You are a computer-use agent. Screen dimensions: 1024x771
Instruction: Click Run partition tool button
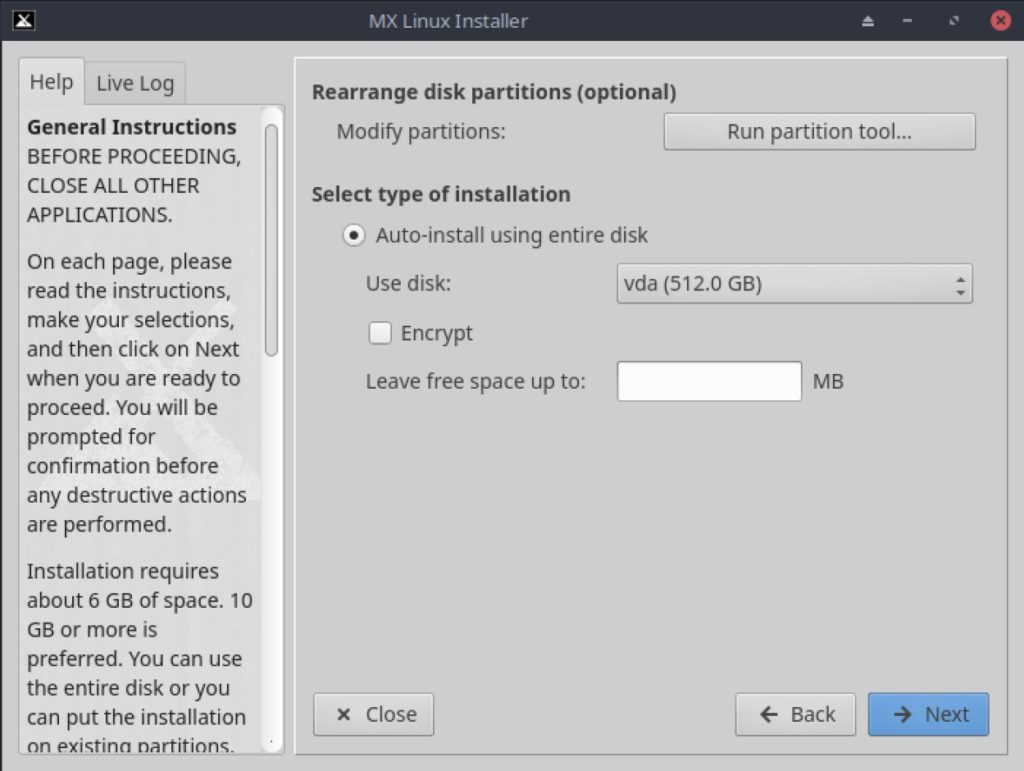point(820,132)
